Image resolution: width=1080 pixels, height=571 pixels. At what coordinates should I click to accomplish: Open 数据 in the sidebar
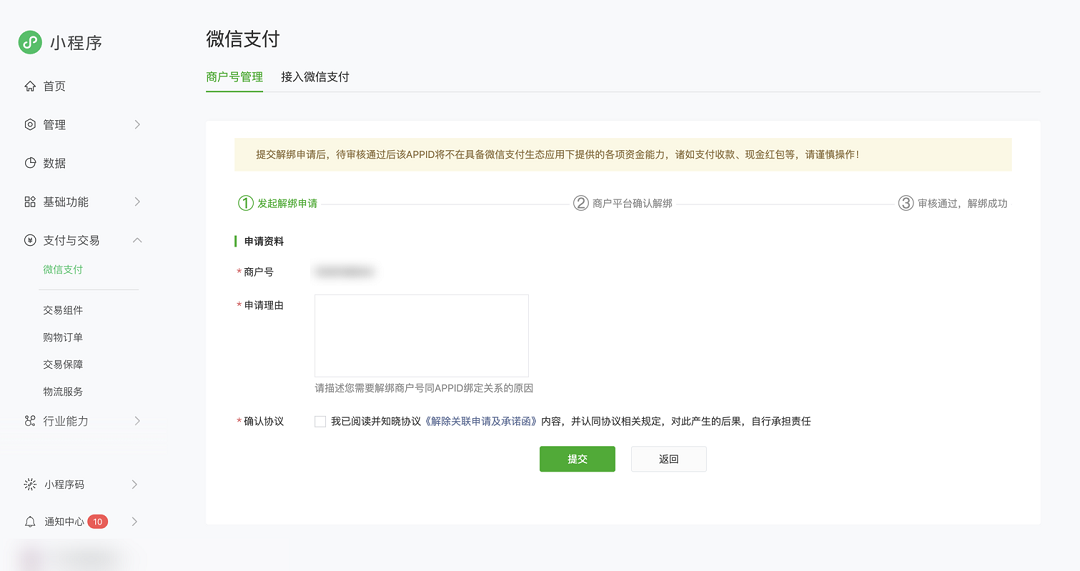tap(54, 163)
